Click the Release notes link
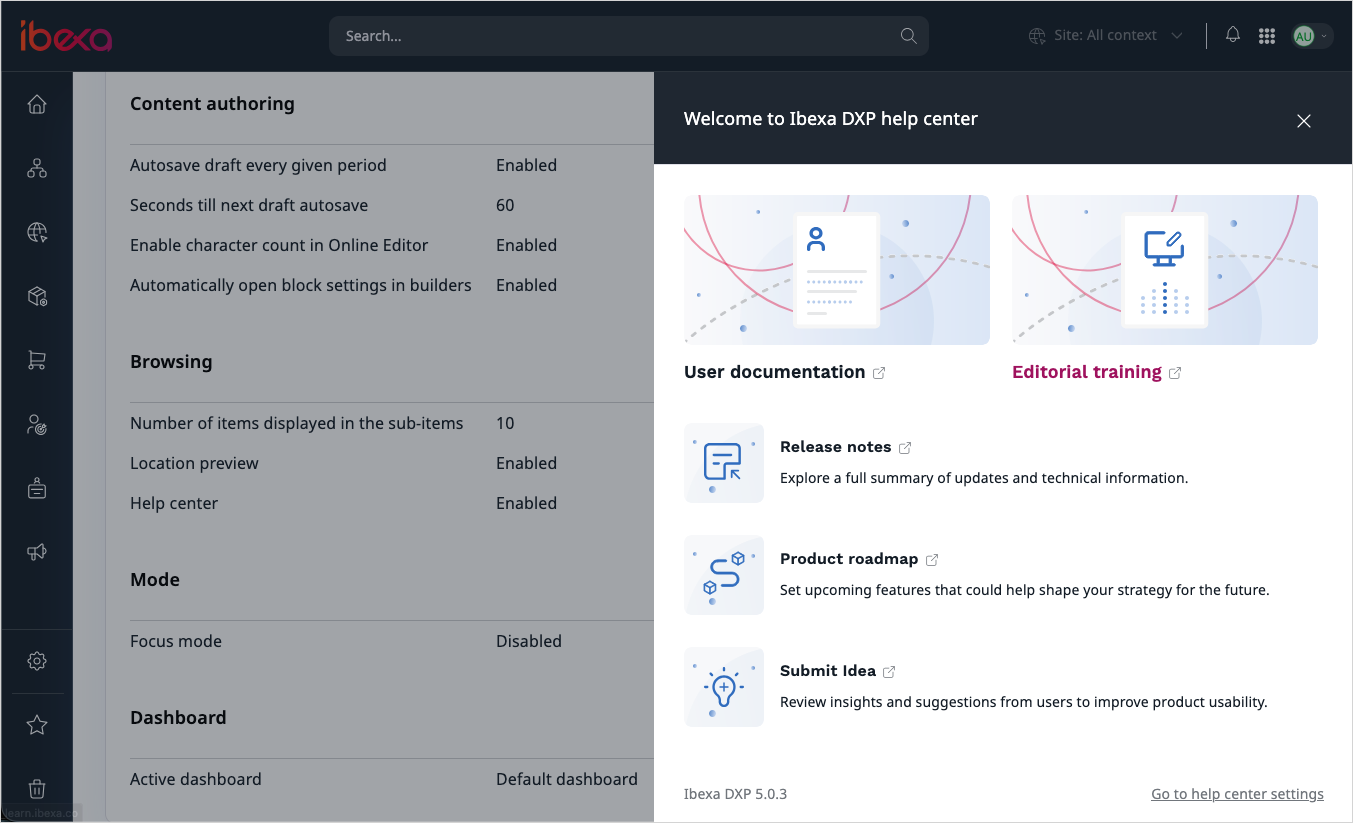1353x823 pixels. pyautogui.click(x=836, y=447)
